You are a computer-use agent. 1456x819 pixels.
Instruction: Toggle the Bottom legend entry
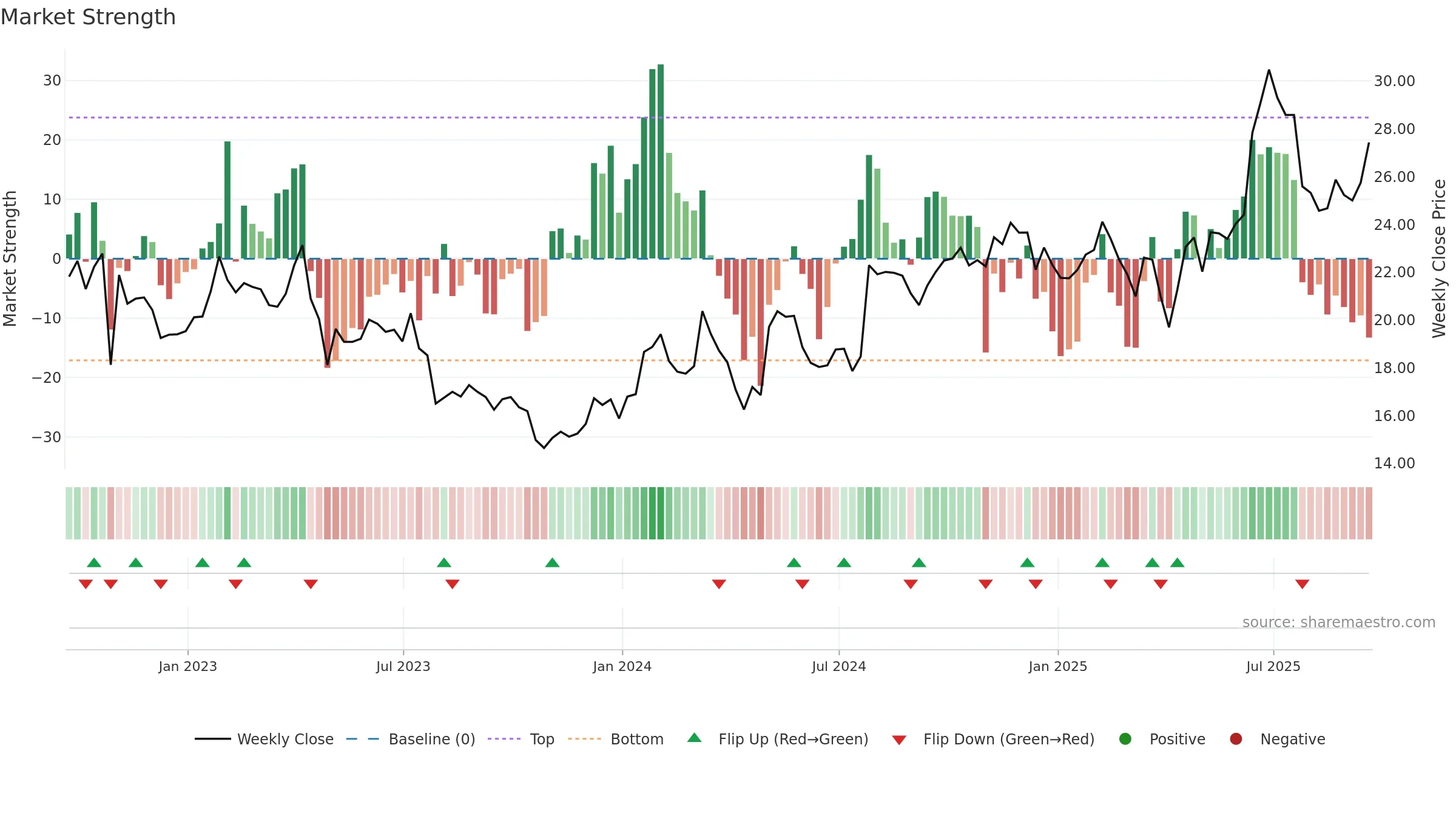click(x=616, y=739)
